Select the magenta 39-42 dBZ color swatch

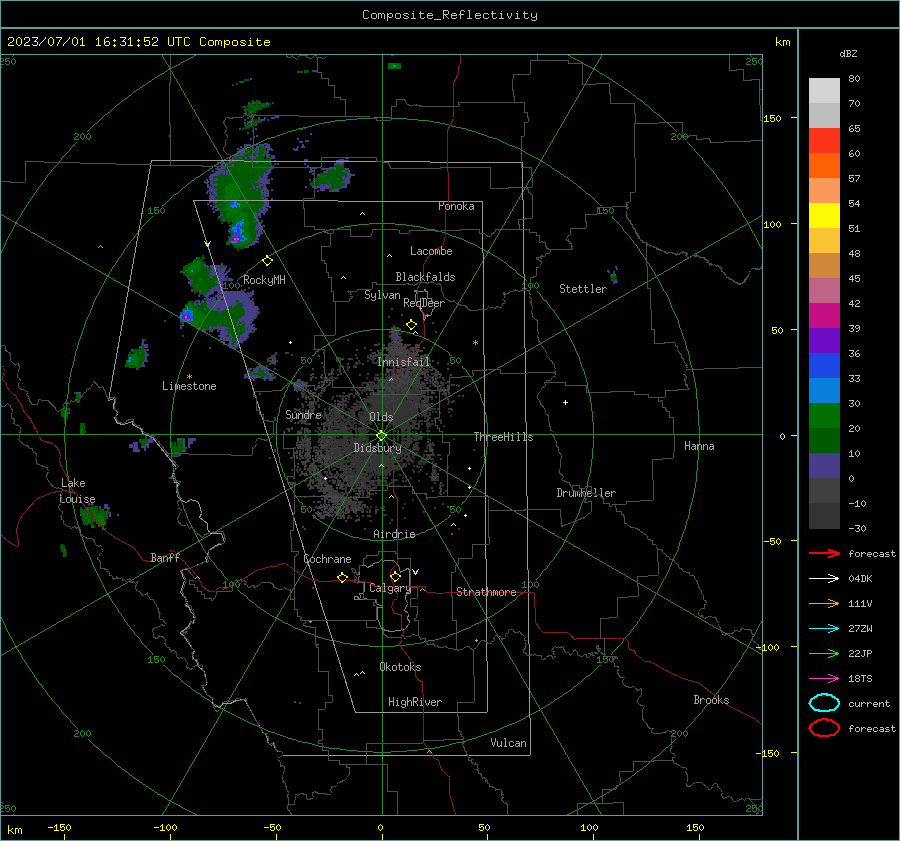pos(824,315)
